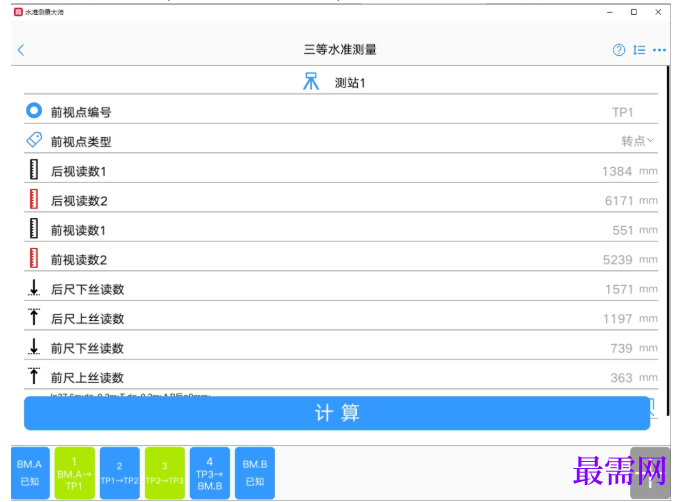Open the three-dot more options menu
The image size is (685, 502).
659,50
